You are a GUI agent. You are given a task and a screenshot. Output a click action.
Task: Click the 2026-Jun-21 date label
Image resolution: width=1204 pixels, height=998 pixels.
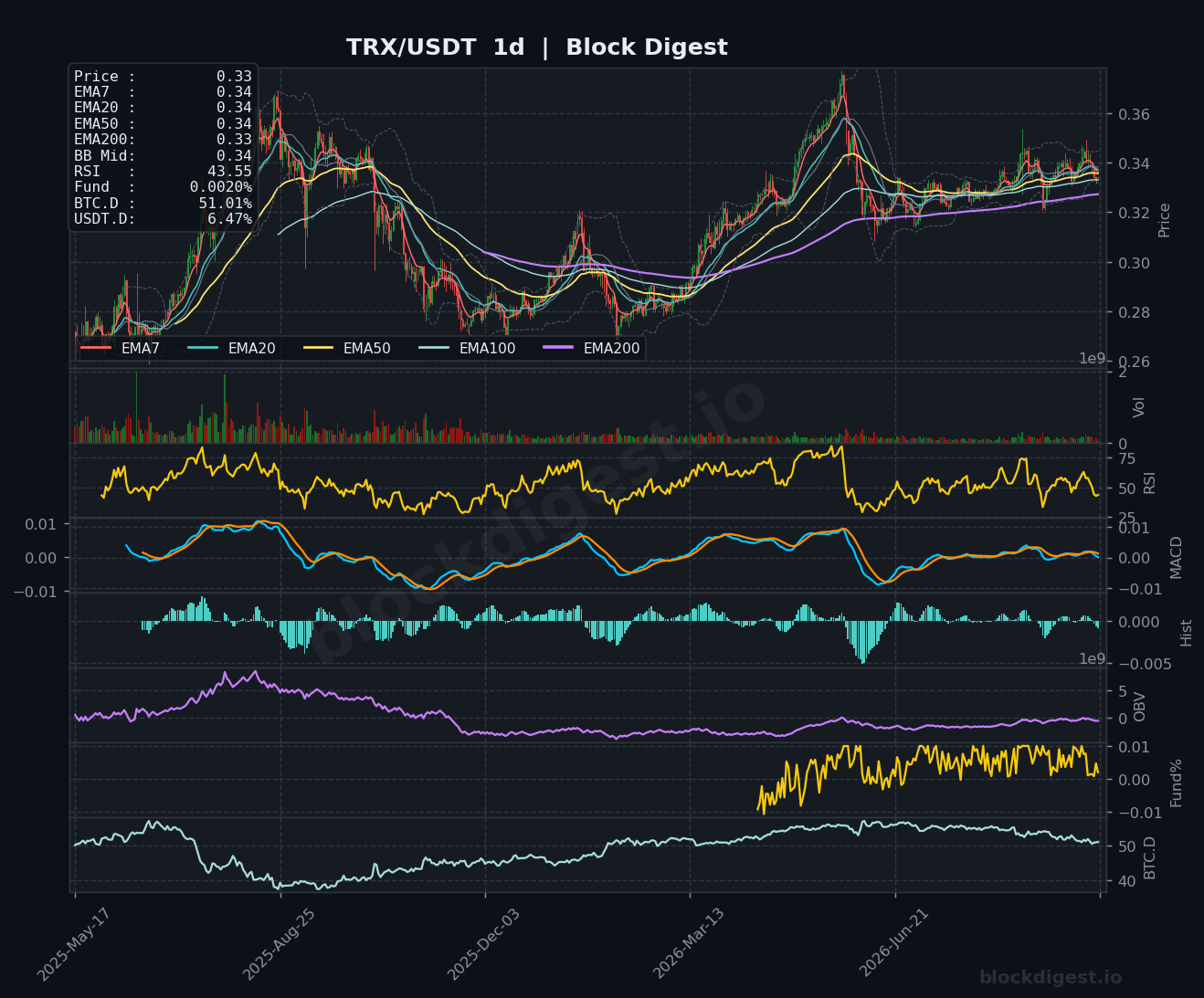point(893,944)
